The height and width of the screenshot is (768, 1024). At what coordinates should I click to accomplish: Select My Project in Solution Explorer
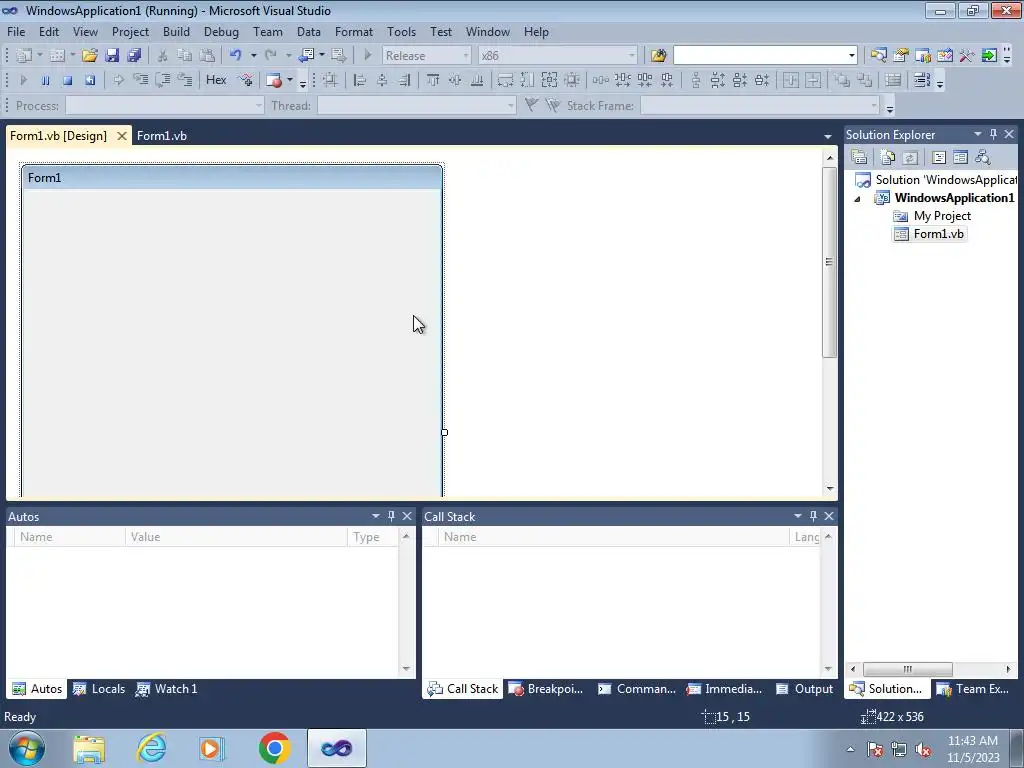click(x=933, y=216)
